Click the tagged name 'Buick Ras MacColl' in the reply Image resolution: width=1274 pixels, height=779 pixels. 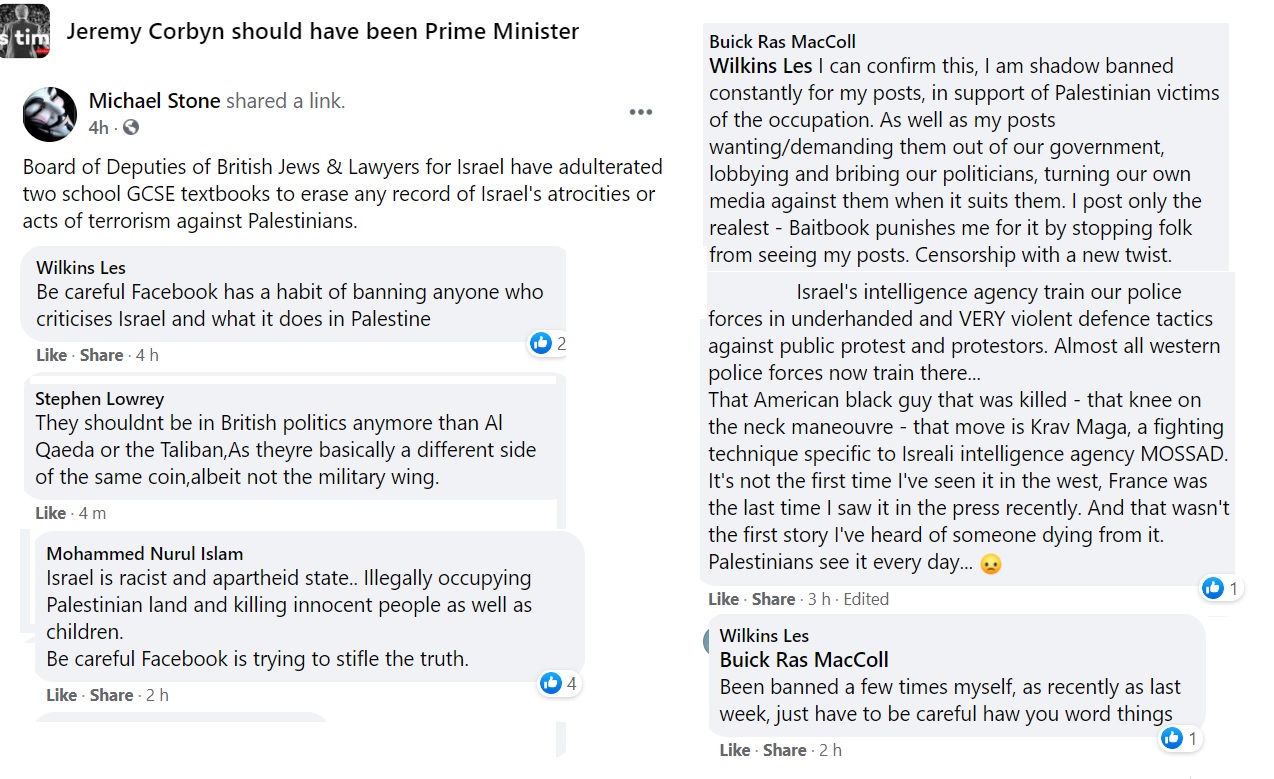pos(804,660)
